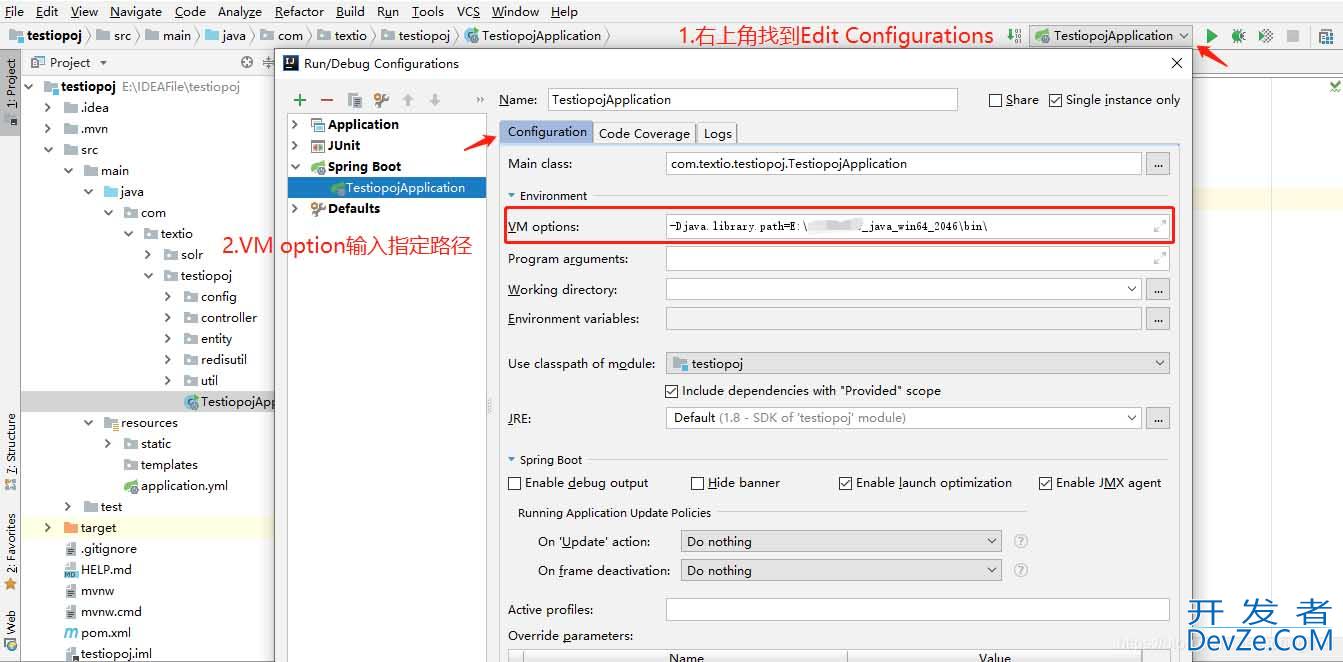Add new run configuration with plus icon
Screen dimensions: 1343x662
pyautogui.click(x=299, y=100)
